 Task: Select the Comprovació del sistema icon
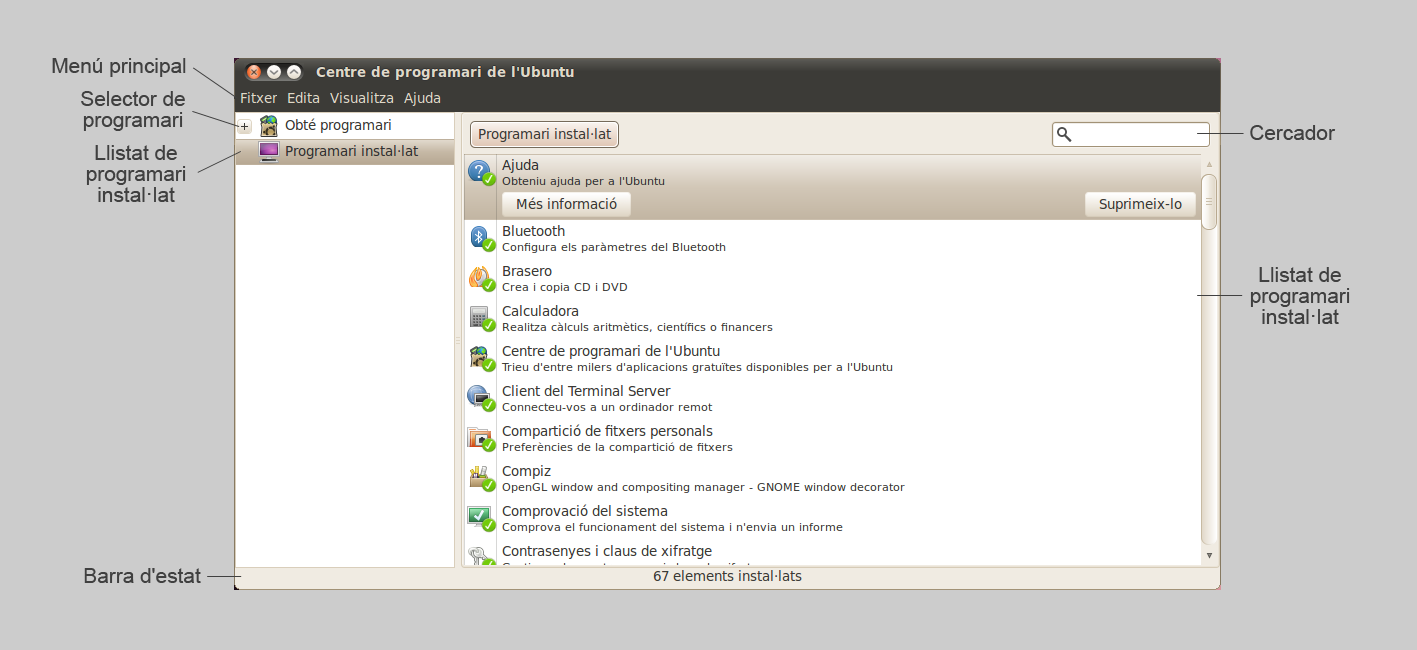481,518
